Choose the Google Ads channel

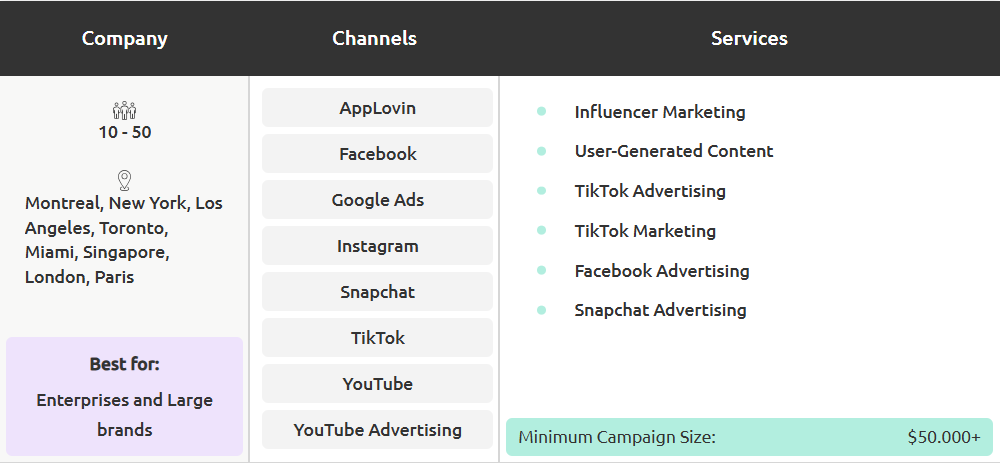tap(377, 200)
